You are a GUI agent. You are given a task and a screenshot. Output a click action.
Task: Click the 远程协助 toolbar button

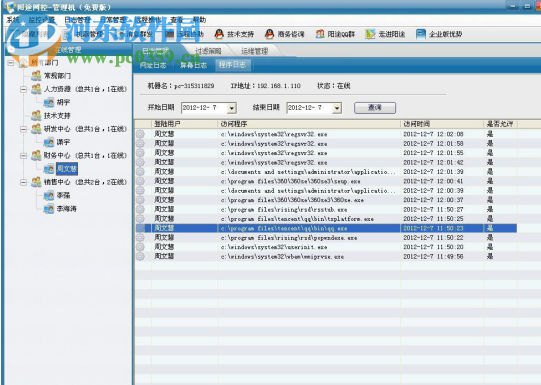pos(185,34)
